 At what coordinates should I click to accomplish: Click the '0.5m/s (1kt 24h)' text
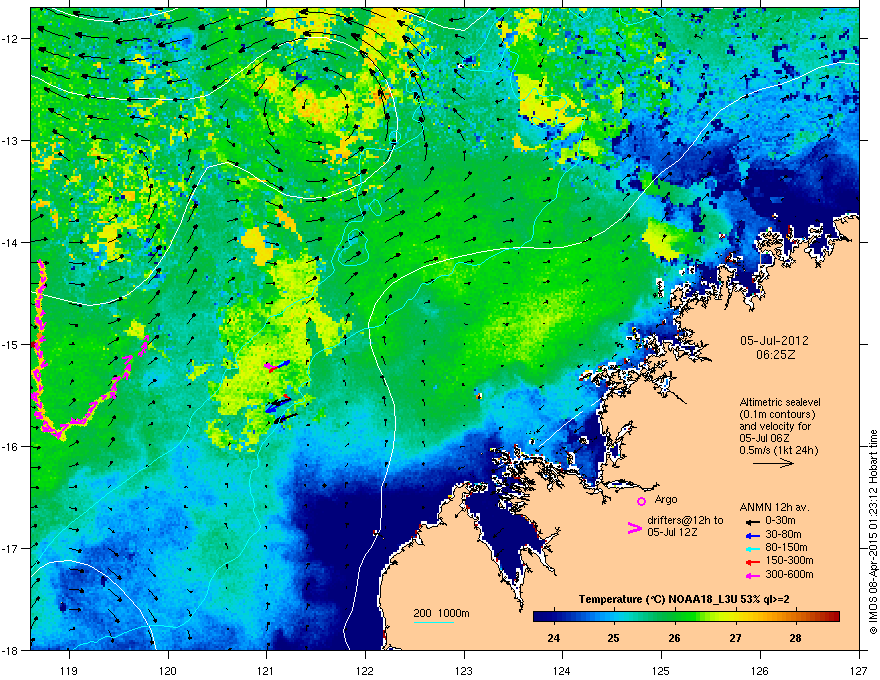click(779, 450)
